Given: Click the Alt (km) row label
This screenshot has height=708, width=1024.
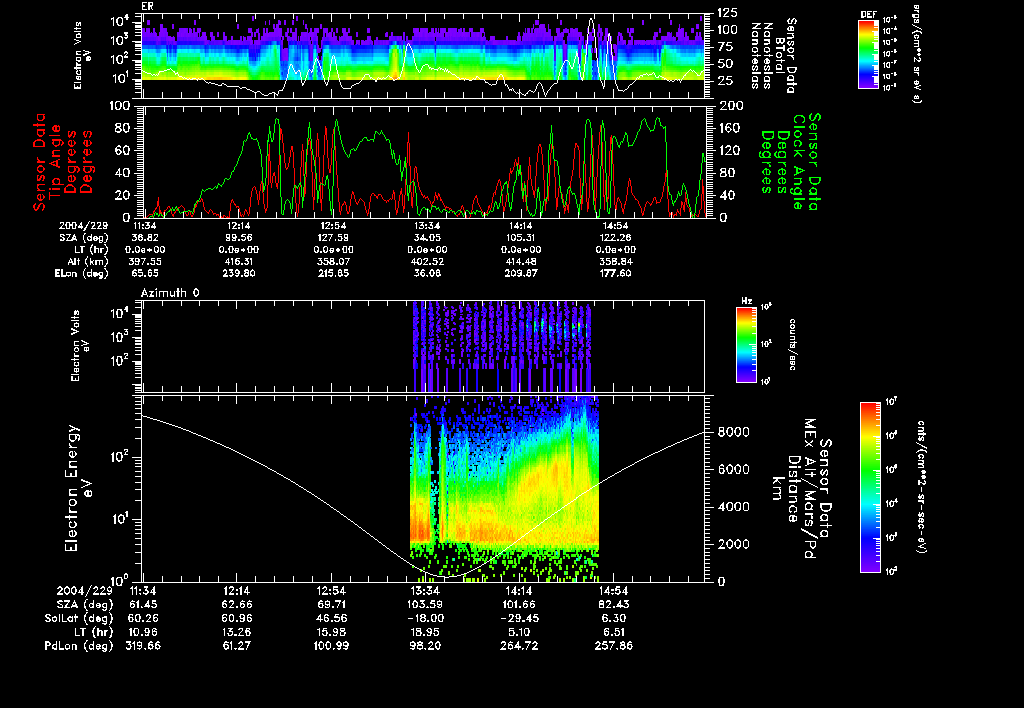Looking at the screenshot, I should [88, 261].
